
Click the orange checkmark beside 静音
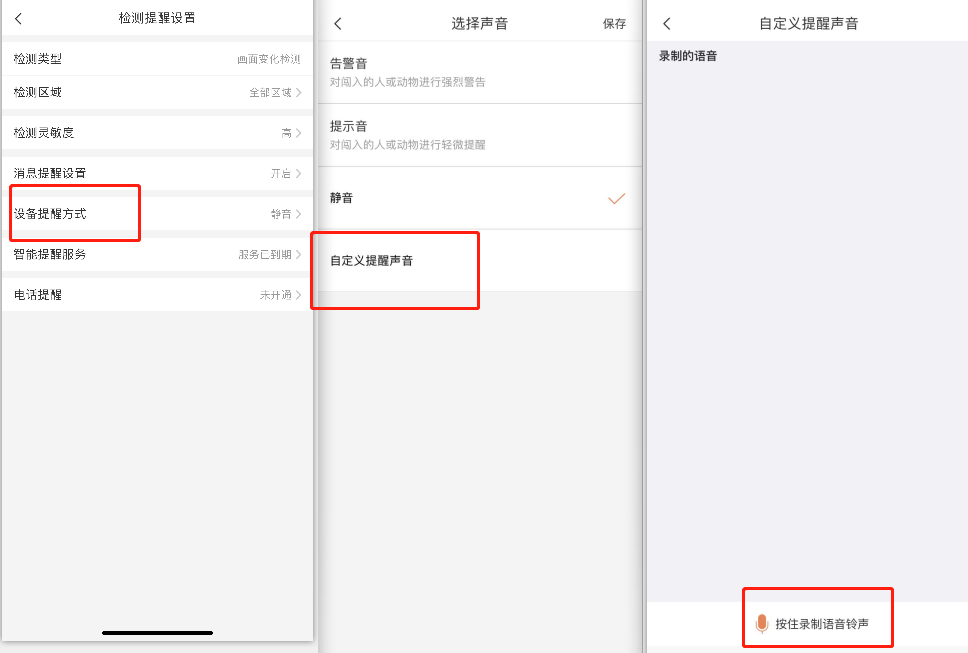(617, 198)
